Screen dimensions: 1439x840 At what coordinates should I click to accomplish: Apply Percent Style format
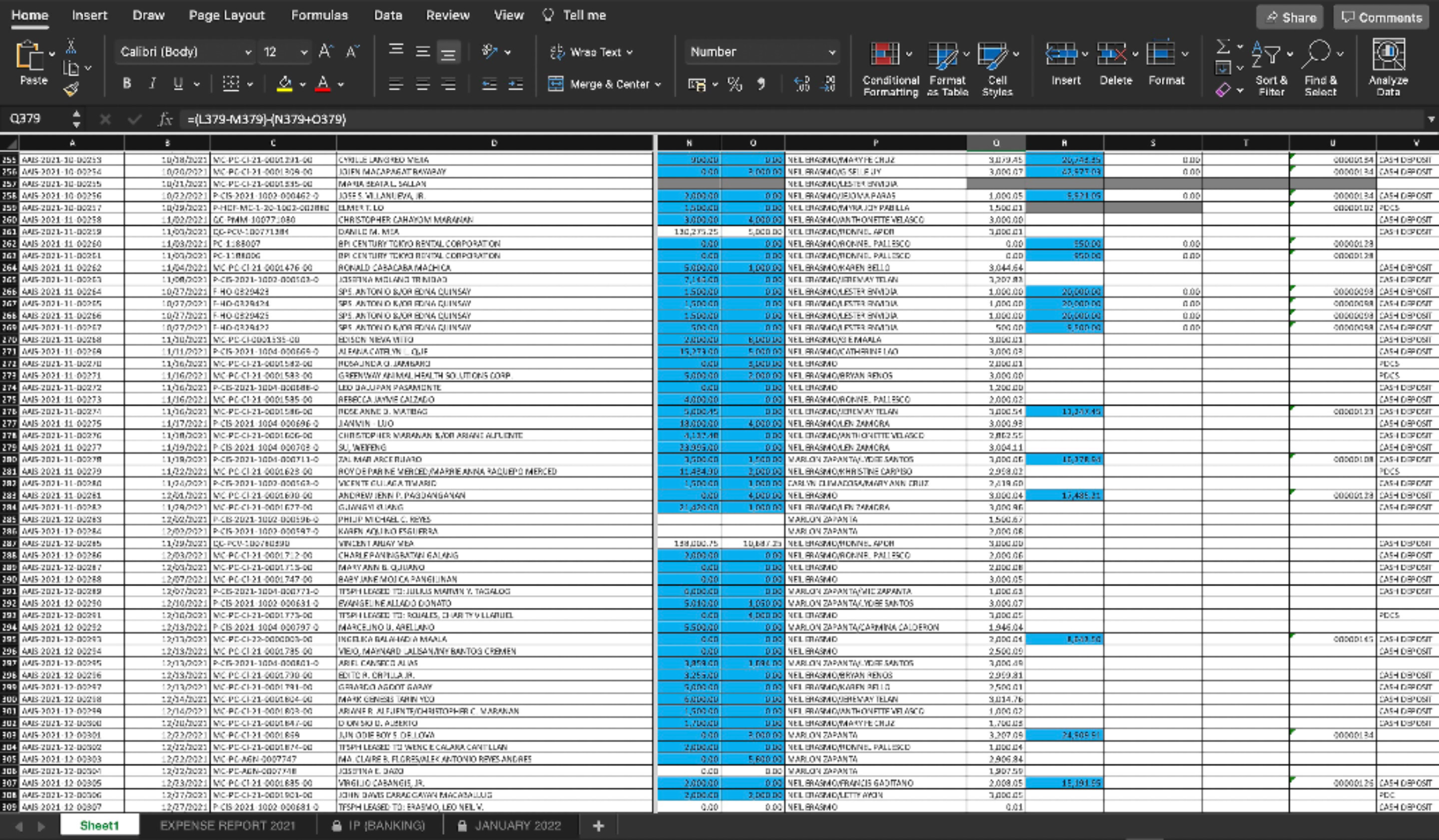point(734,84)
